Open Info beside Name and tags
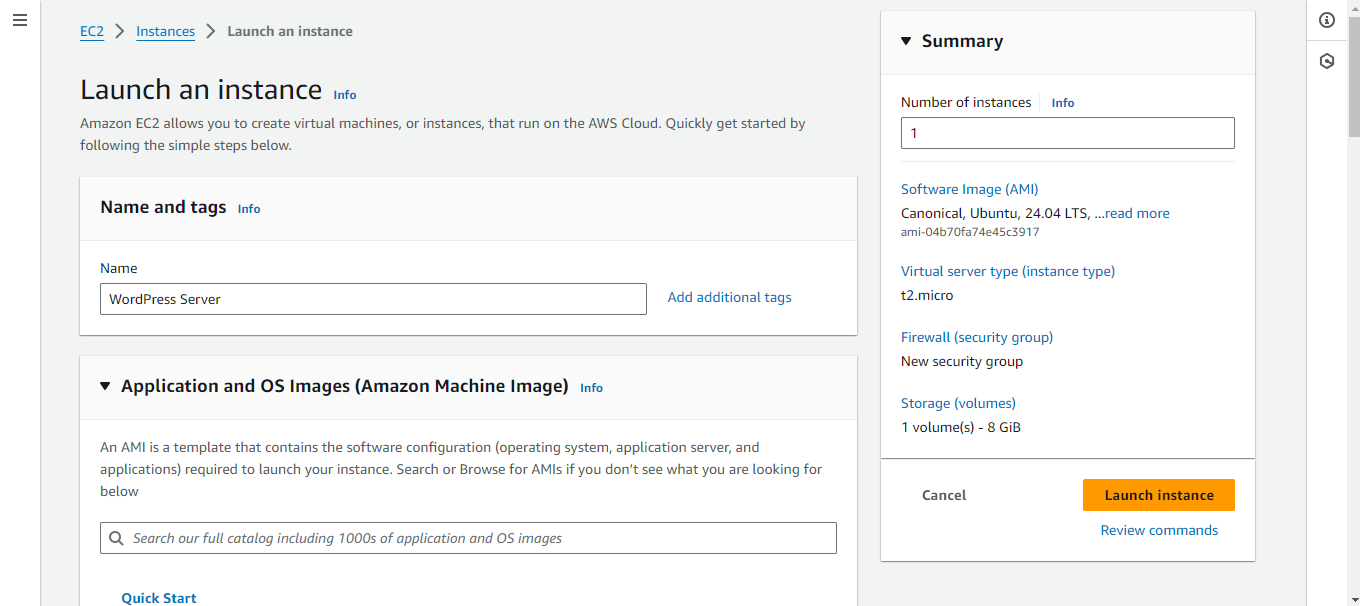Image resolution: width=1360 pixels, height=606 pixels. pos(249,209)
